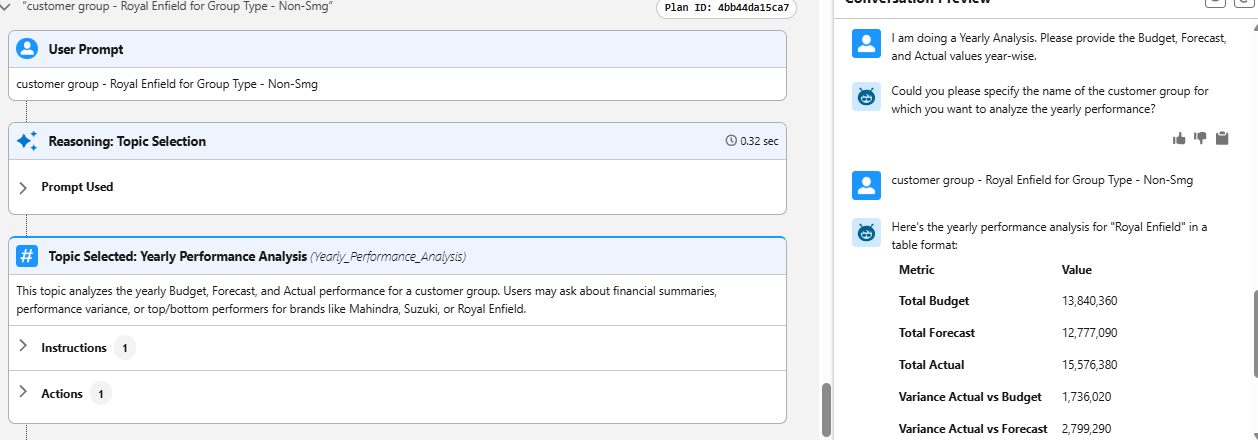The width and height of the screenshot is (1258, 440).
Task: Click the user avatar on first chat message
Action: [x=866, y=44]
